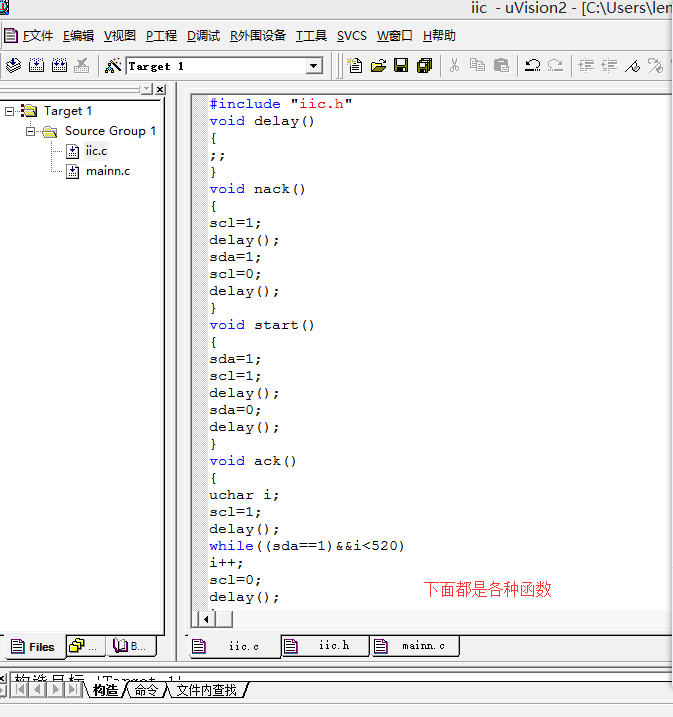The image size is (673, 717).
Task: Click the output tabs next arrow
Action: click(x=56, y=689)
